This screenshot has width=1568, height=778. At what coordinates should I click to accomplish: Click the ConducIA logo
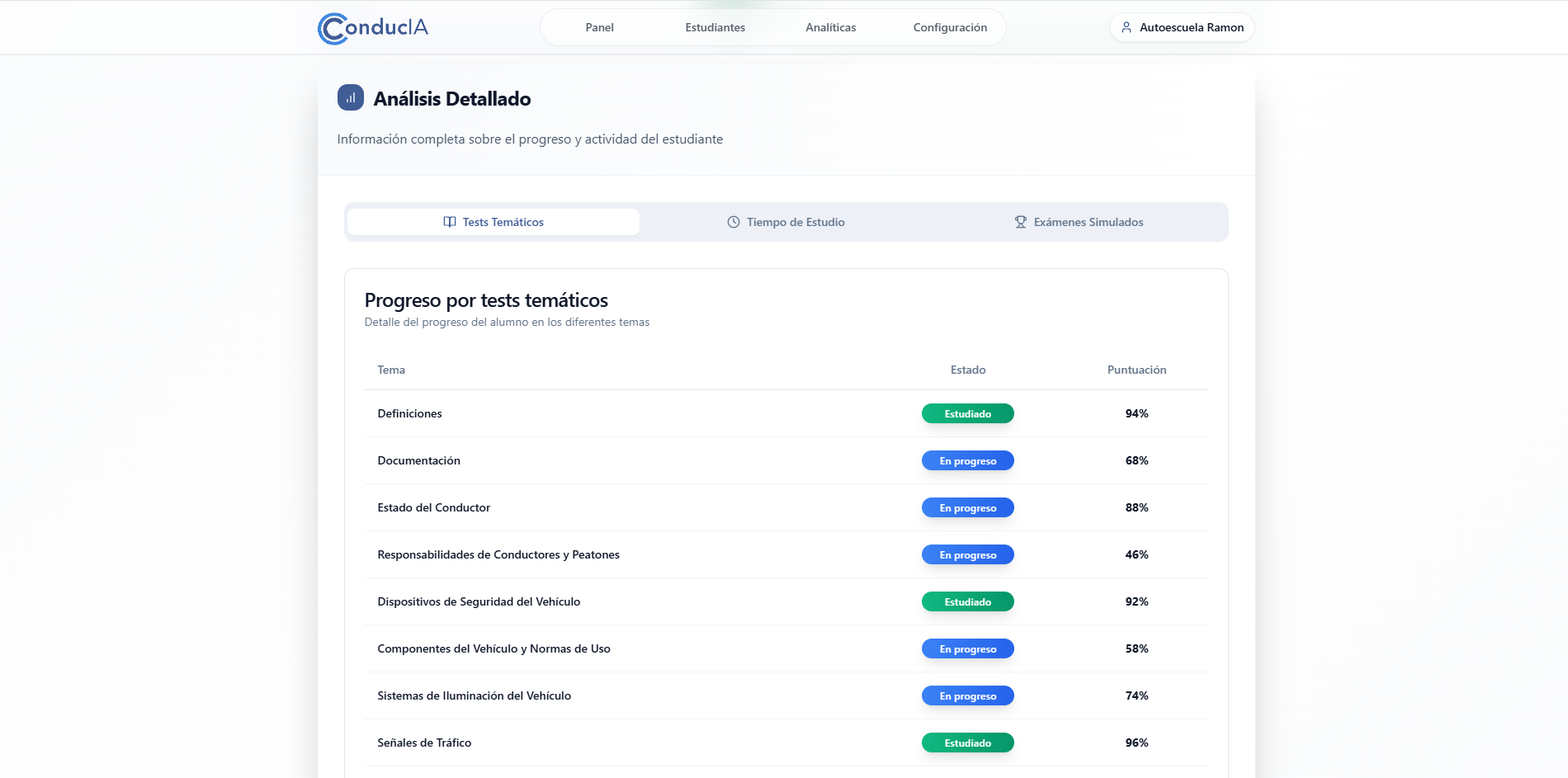click(373, 28)
